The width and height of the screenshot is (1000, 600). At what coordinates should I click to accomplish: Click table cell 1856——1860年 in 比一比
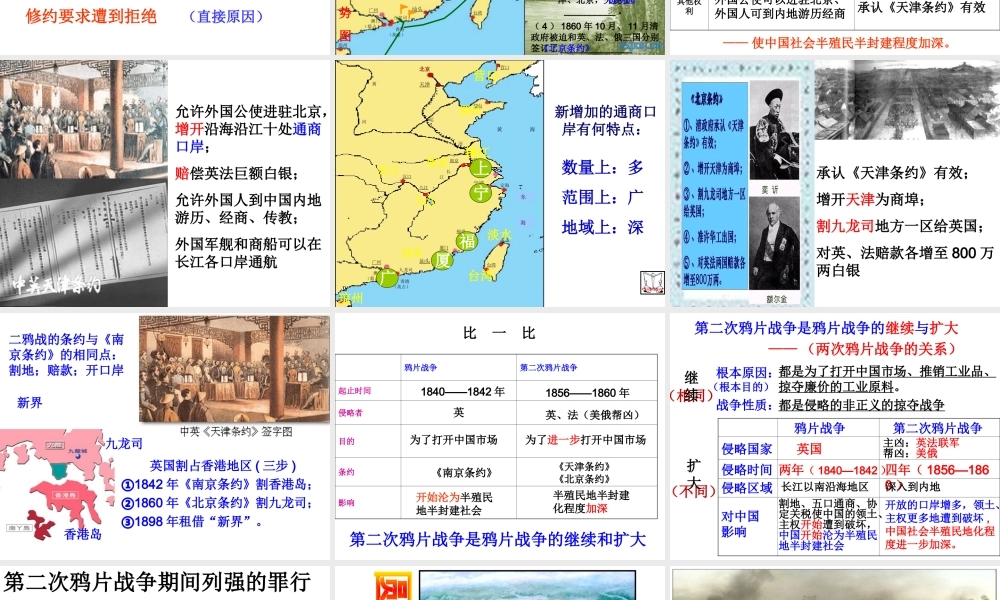[587, 393]
